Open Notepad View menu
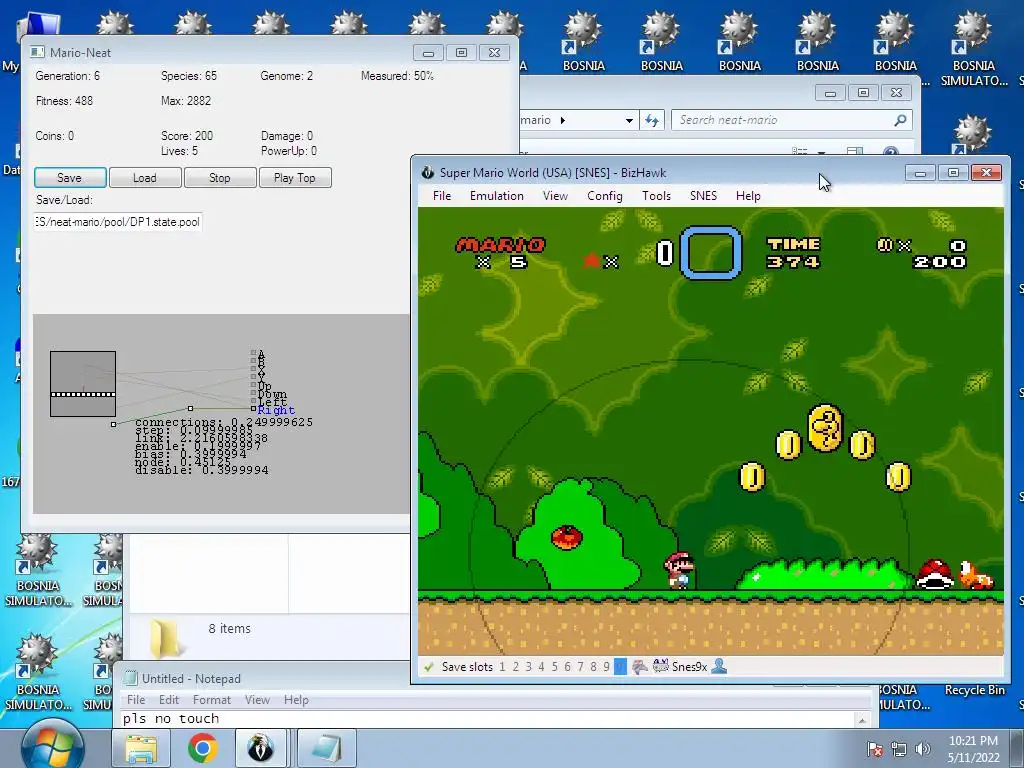 point(257,699)
